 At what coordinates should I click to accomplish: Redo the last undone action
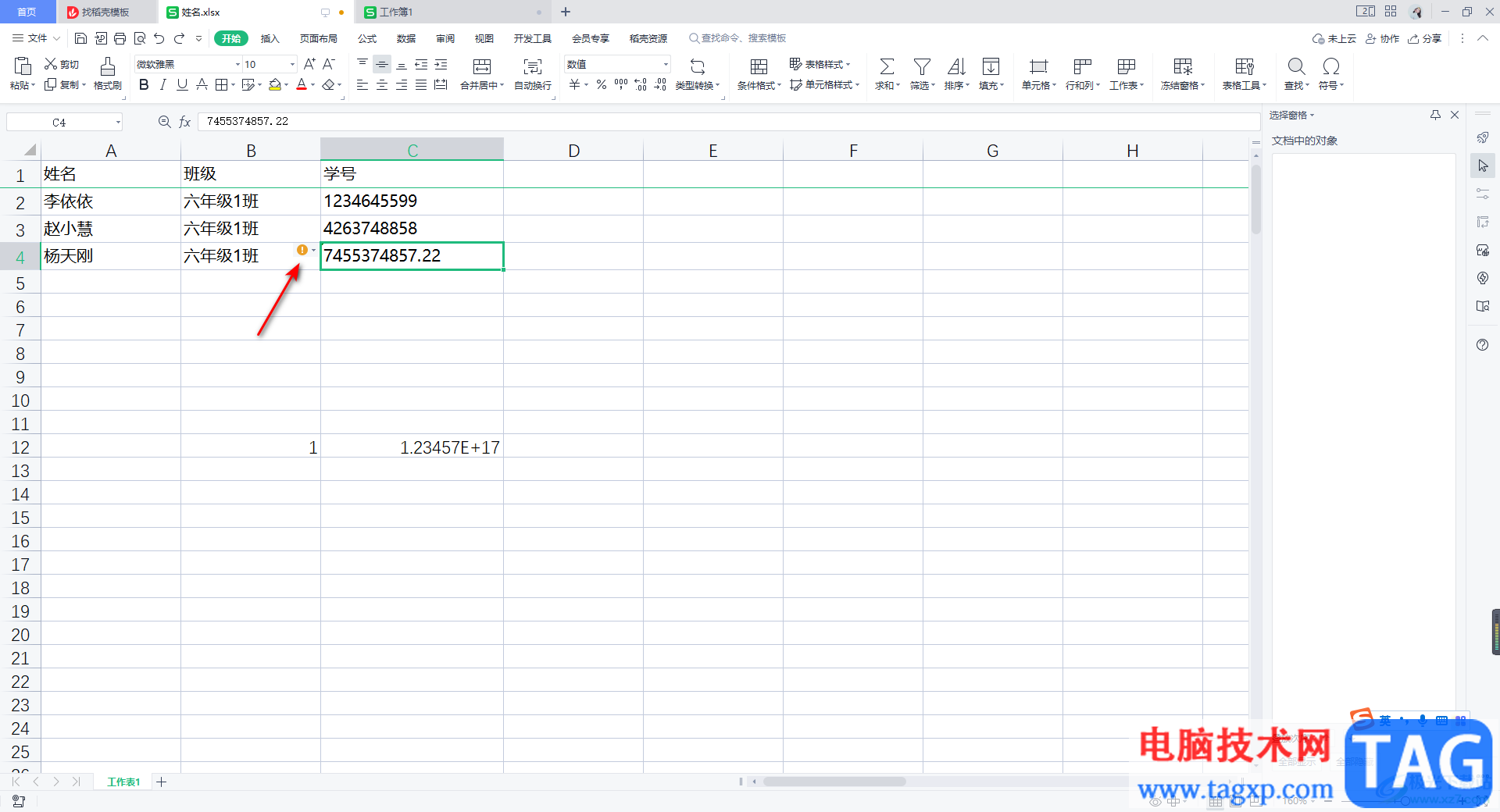tap(179, 38)
